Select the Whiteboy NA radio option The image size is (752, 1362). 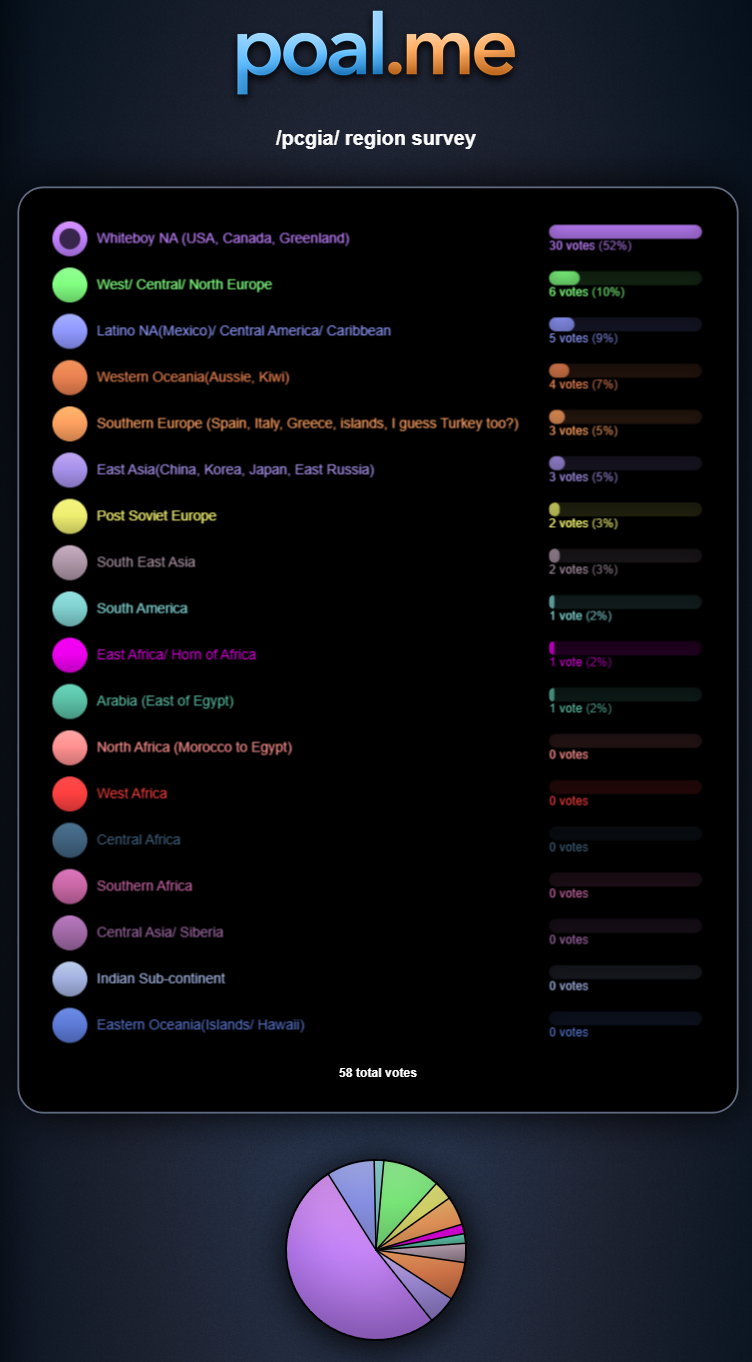click(x=70, y=239)
